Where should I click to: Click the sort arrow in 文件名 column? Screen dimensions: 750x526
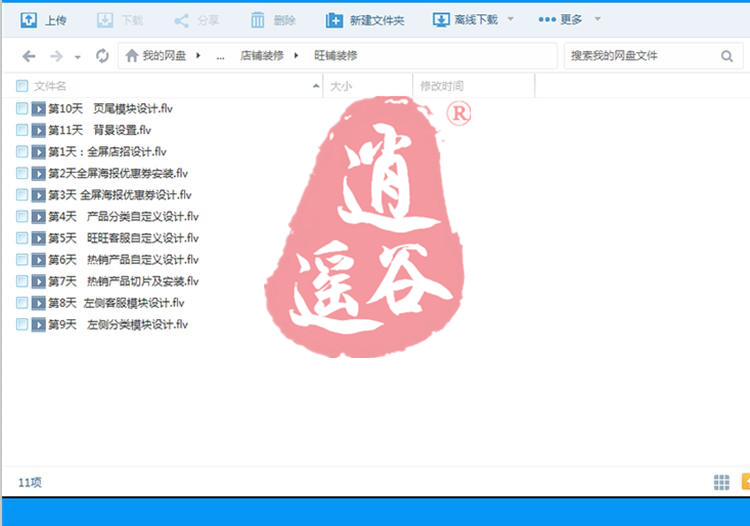click(316, 86)
